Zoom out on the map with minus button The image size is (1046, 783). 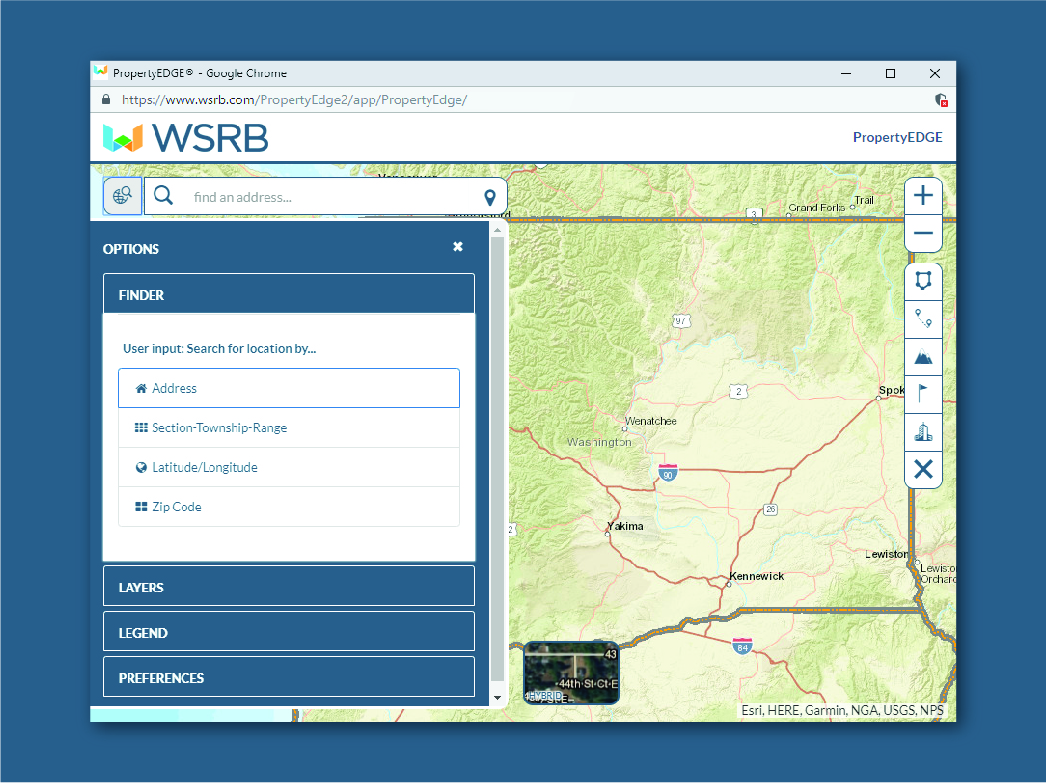pos(923,233)
